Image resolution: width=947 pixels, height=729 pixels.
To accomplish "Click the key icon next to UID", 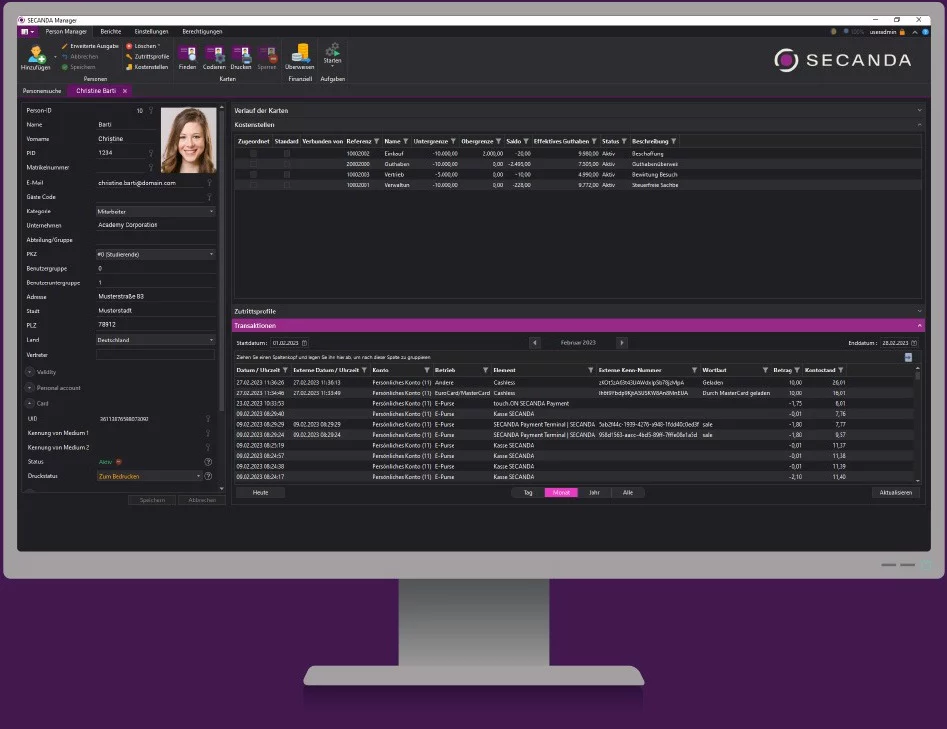I will pos(208,419).
